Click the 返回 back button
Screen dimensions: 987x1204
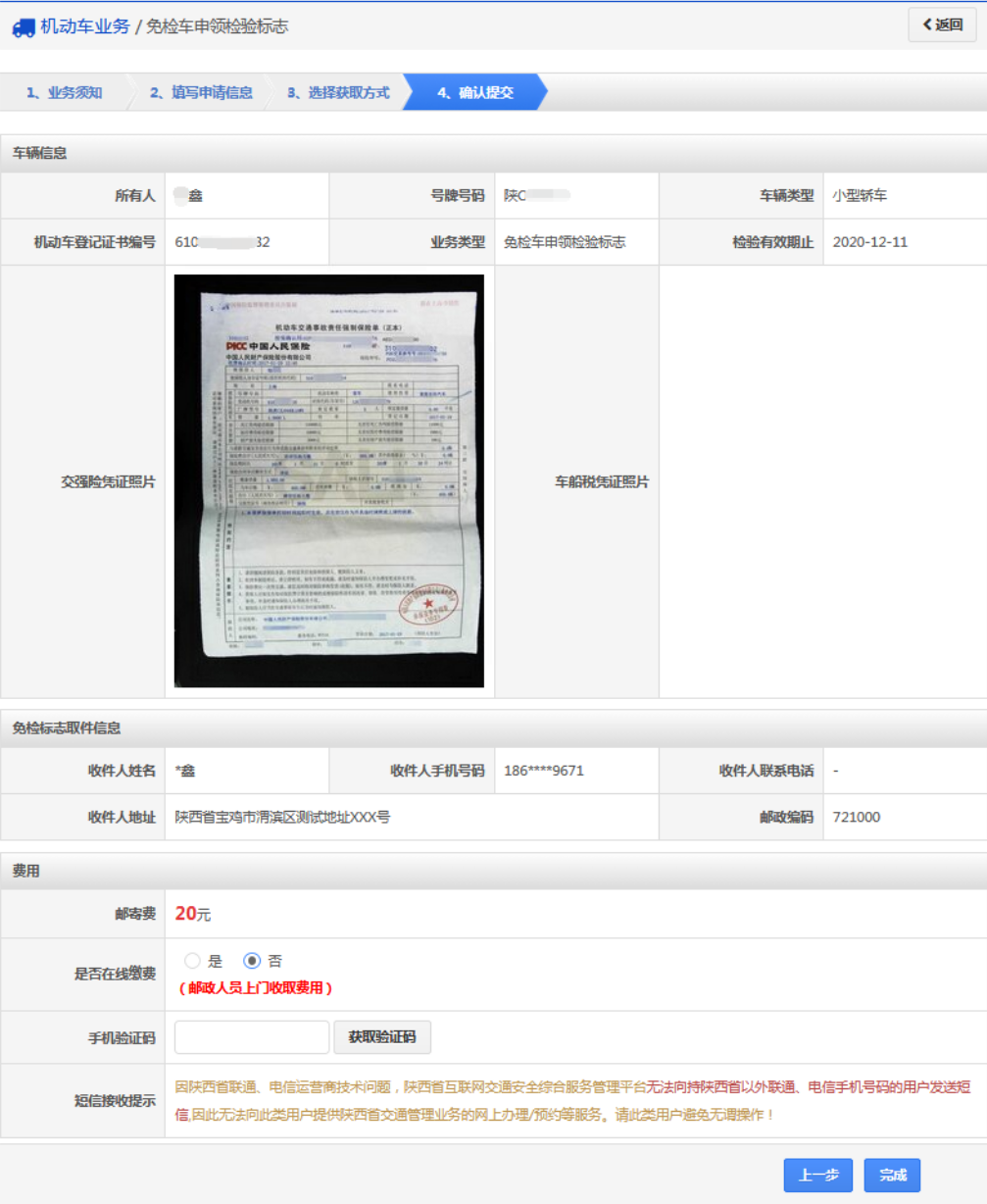(942, 25)
